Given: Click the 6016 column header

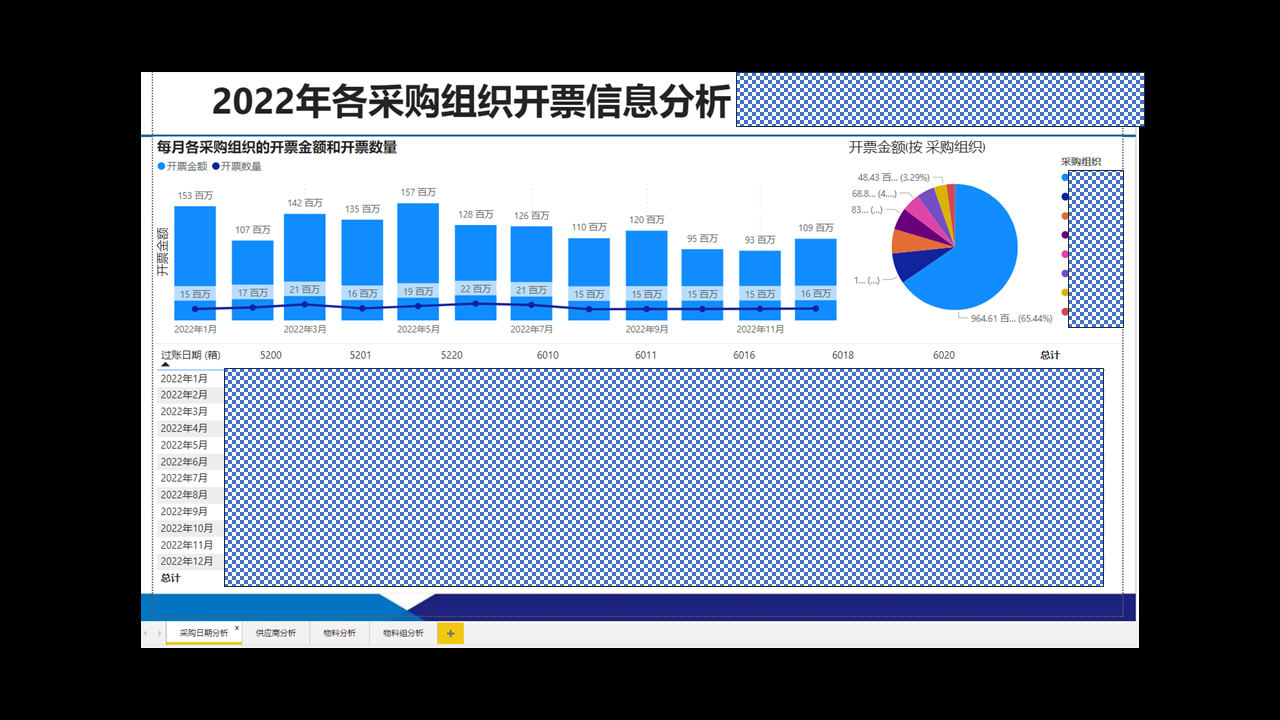Looking at the screenshot, I should tap(744, 355).
